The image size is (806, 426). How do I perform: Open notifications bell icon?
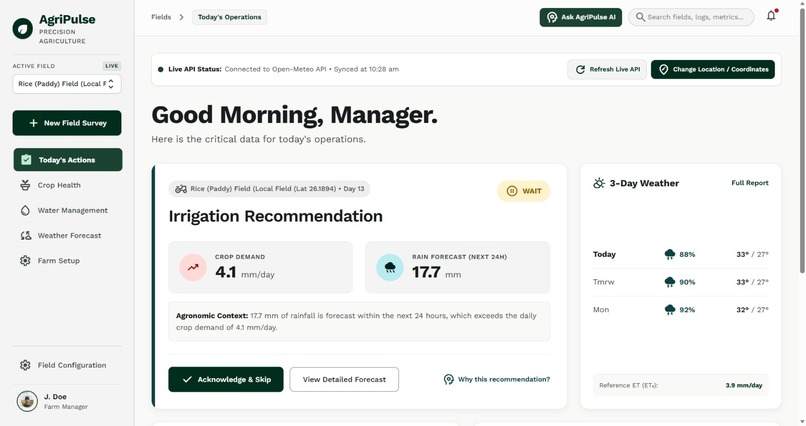771,16
